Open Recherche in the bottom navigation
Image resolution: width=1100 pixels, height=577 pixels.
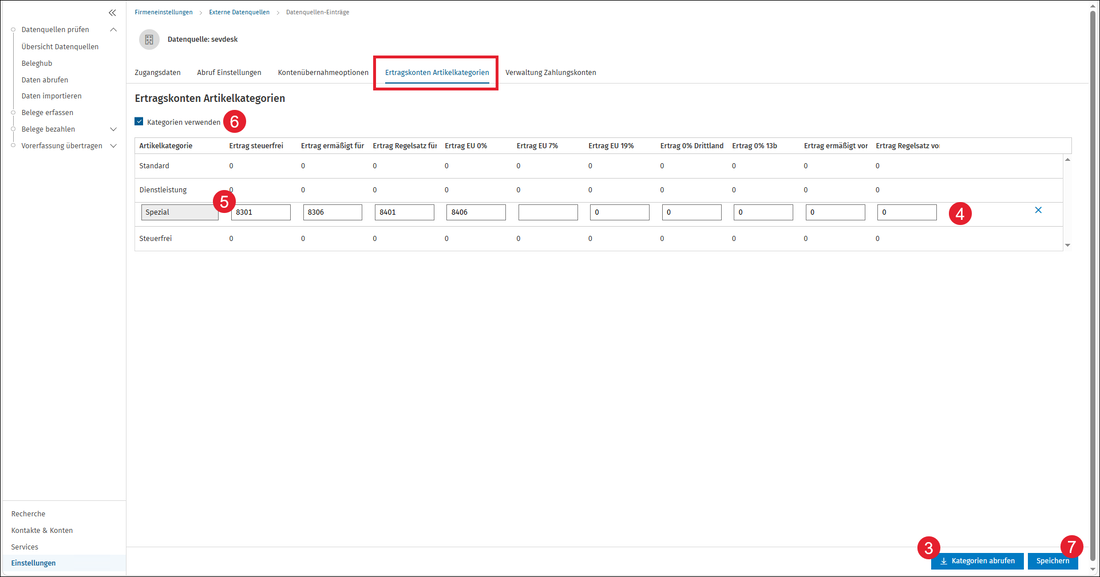[x=28, y=514]
